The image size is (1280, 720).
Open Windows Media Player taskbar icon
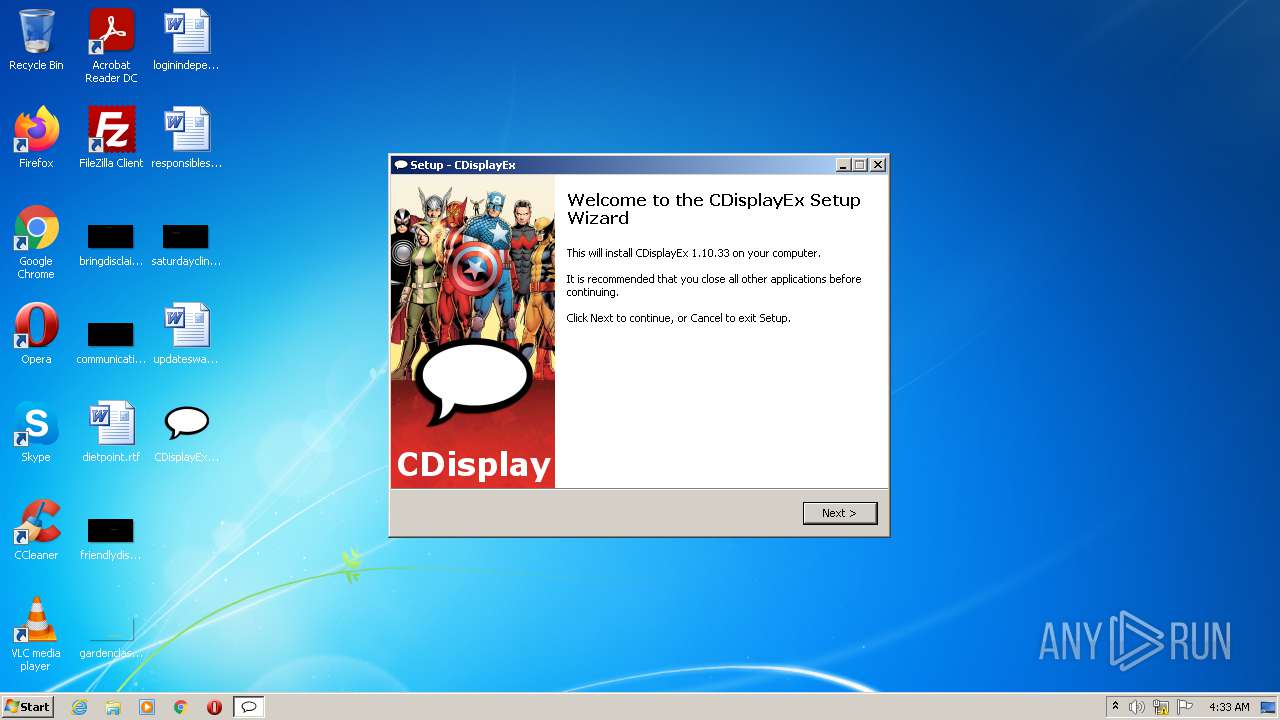[x=147, y=707]
